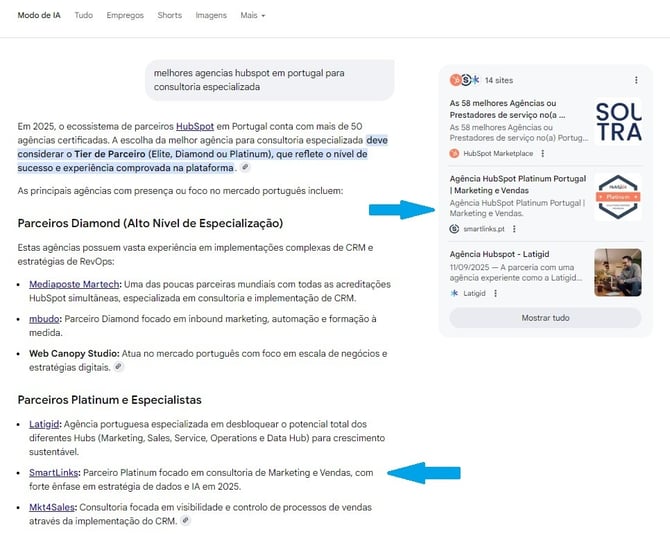Screen dimensions: 670x534
Task: Open options menu next to smartlinks.pt
Action: tap(514, 229)
